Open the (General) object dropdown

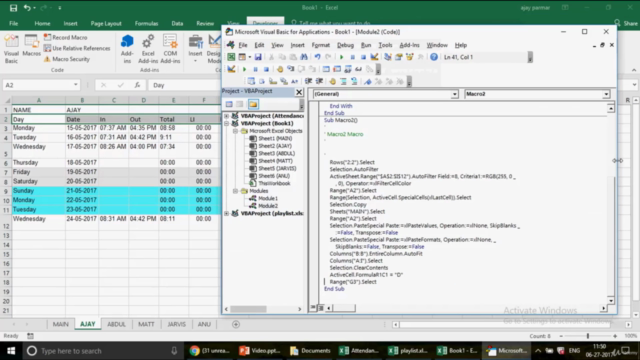point(454,94)
